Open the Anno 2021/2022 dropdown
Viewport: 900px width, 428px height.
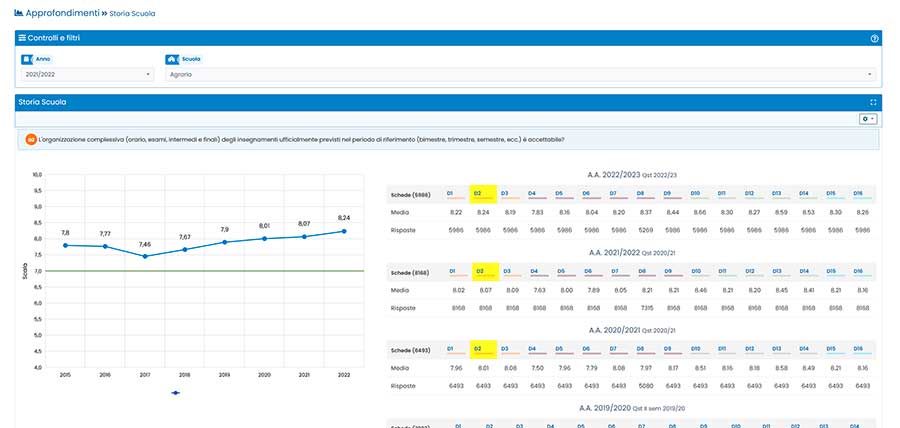pos(87,74)
